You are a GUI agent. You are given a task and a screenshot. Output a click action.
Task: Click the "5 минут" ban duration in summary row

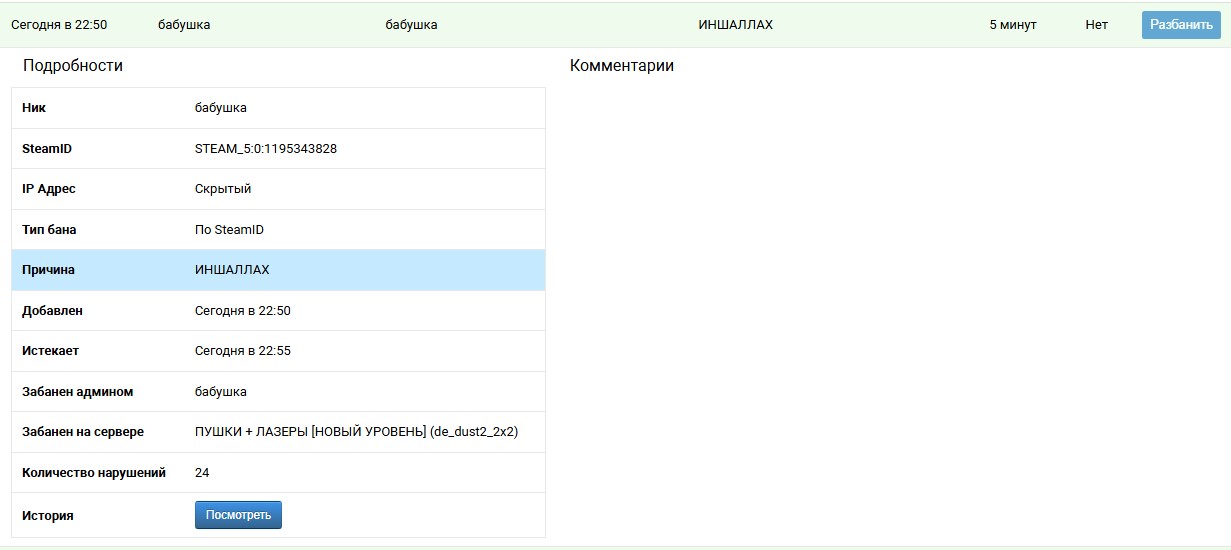(1012, 25)
